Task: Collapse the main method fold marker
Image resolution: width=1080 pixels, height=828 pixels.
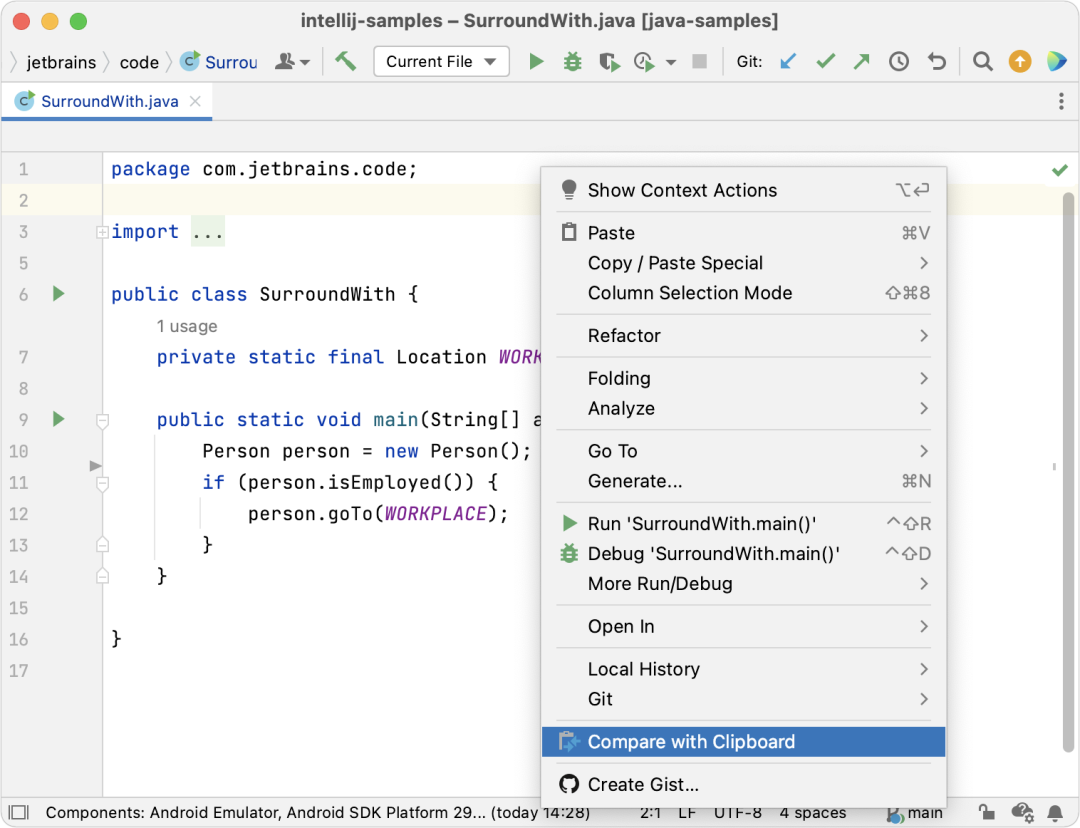Action: click(102, 420)
